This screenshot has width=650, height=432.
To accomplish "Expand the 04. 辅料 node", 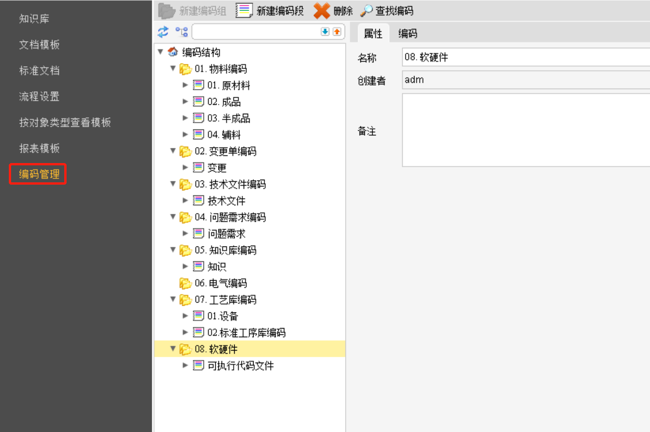I will coord(185,134).
